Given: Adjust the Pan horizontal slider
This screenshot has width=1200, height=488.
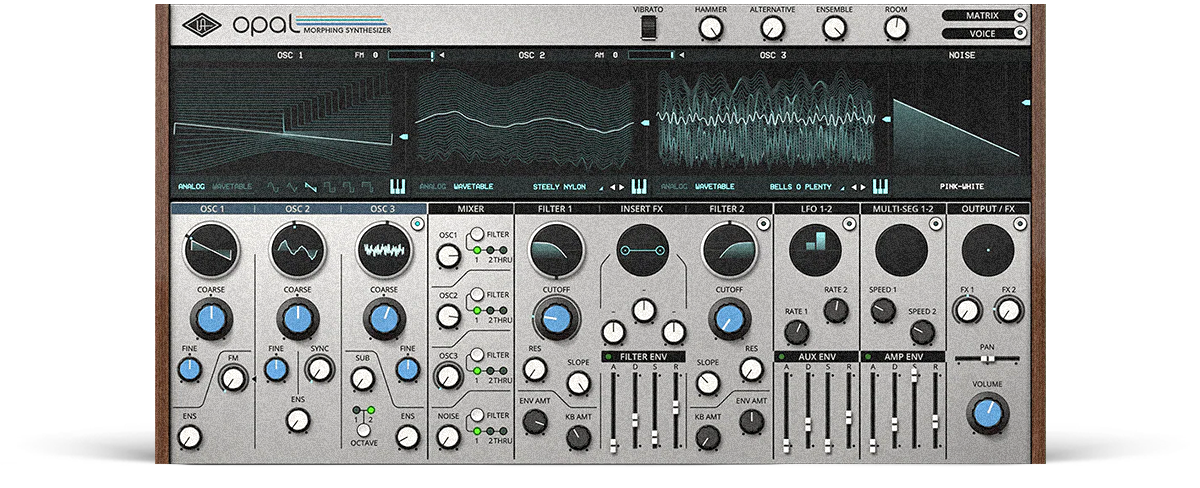Looking at the screenshot, I should point(987,358).
